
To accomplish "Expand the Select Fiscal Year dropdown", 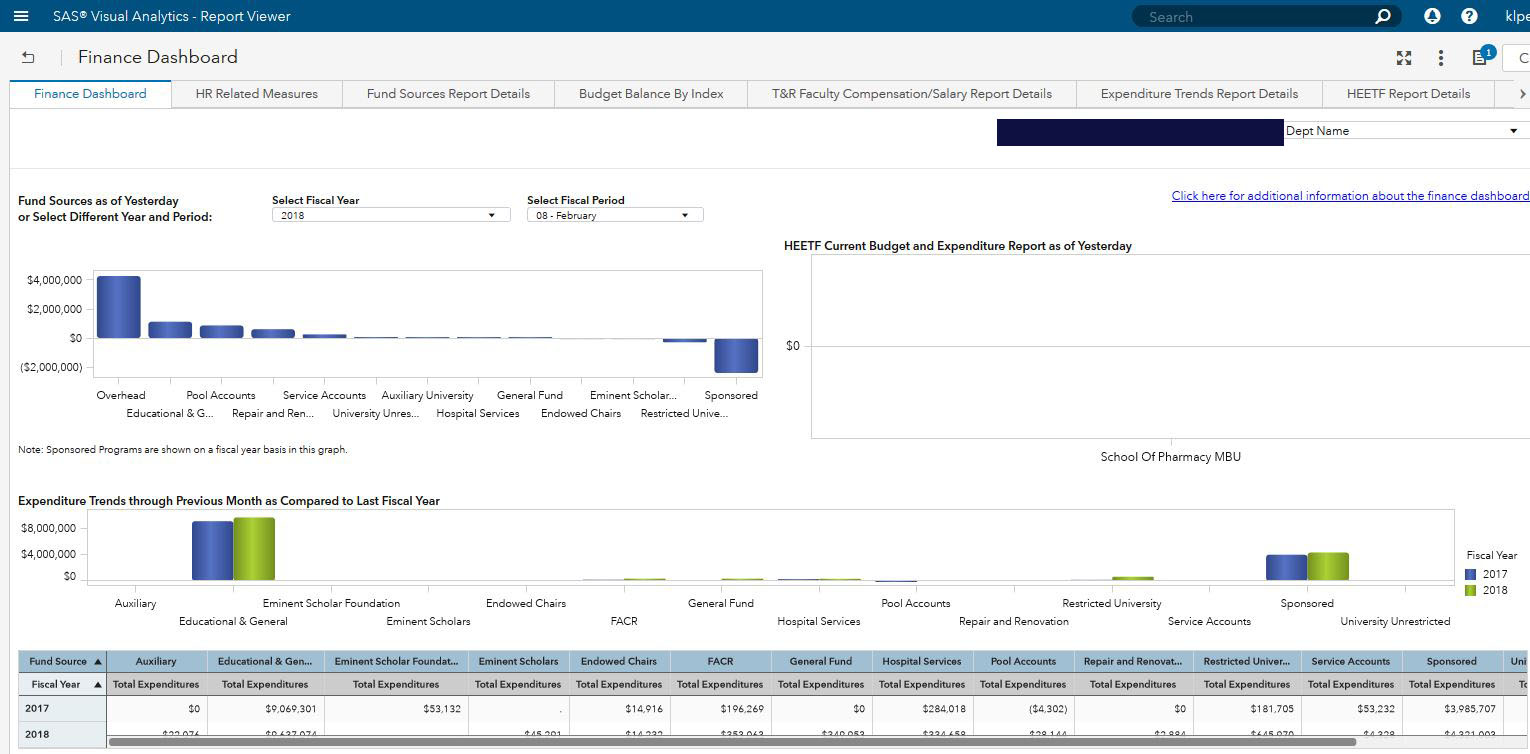I will [x=491, y=215].
